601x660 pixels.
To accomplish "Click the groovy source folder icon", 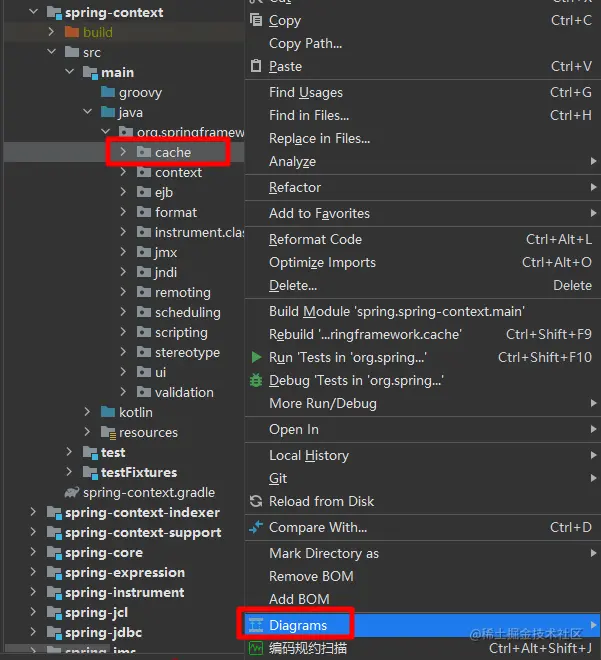I will click(108, 92).
